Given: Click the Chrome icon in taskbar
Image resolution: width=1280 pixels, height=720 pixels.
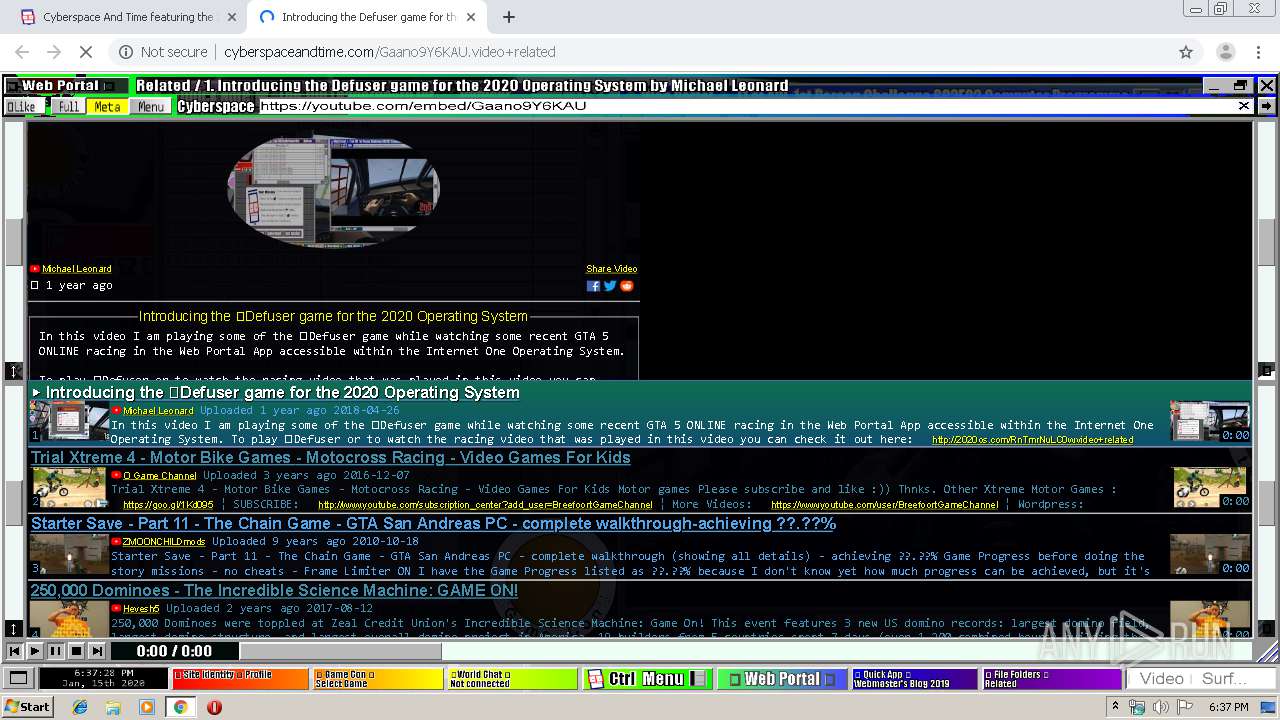Looking at the screenshot, I should [180, 707].
